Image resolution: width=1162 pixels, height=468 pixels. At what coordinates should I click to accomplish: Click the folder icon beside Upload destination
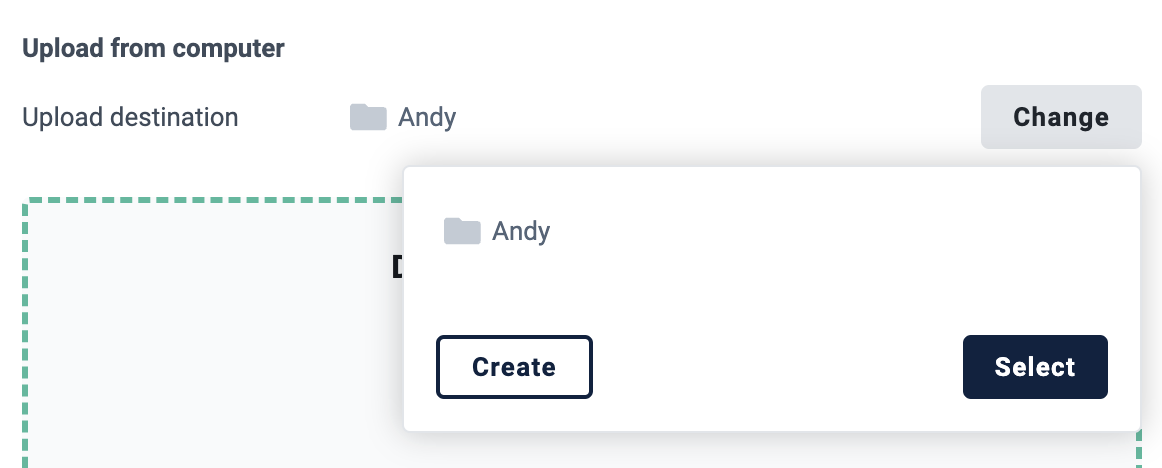point(368,117)
